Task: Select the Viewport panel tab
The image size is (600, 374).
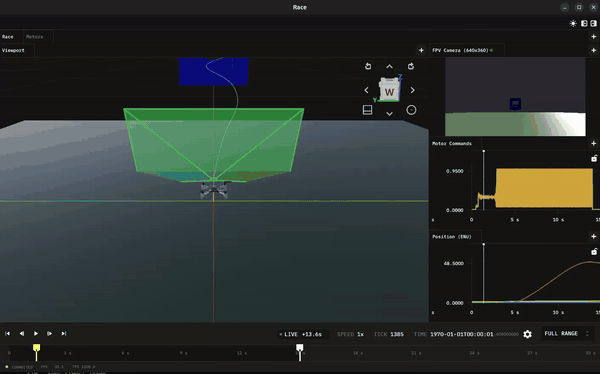Action: [13, 50]
